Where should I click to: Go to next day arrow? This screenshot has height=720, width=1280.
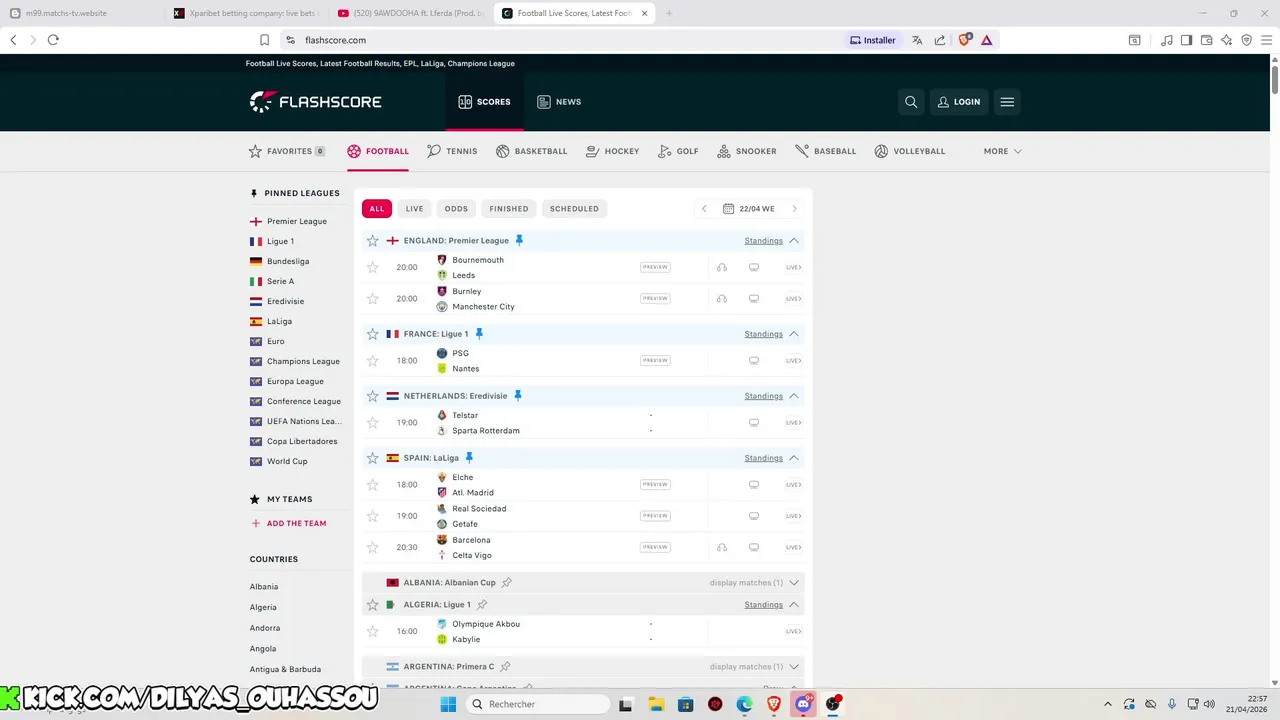point(795,209)
